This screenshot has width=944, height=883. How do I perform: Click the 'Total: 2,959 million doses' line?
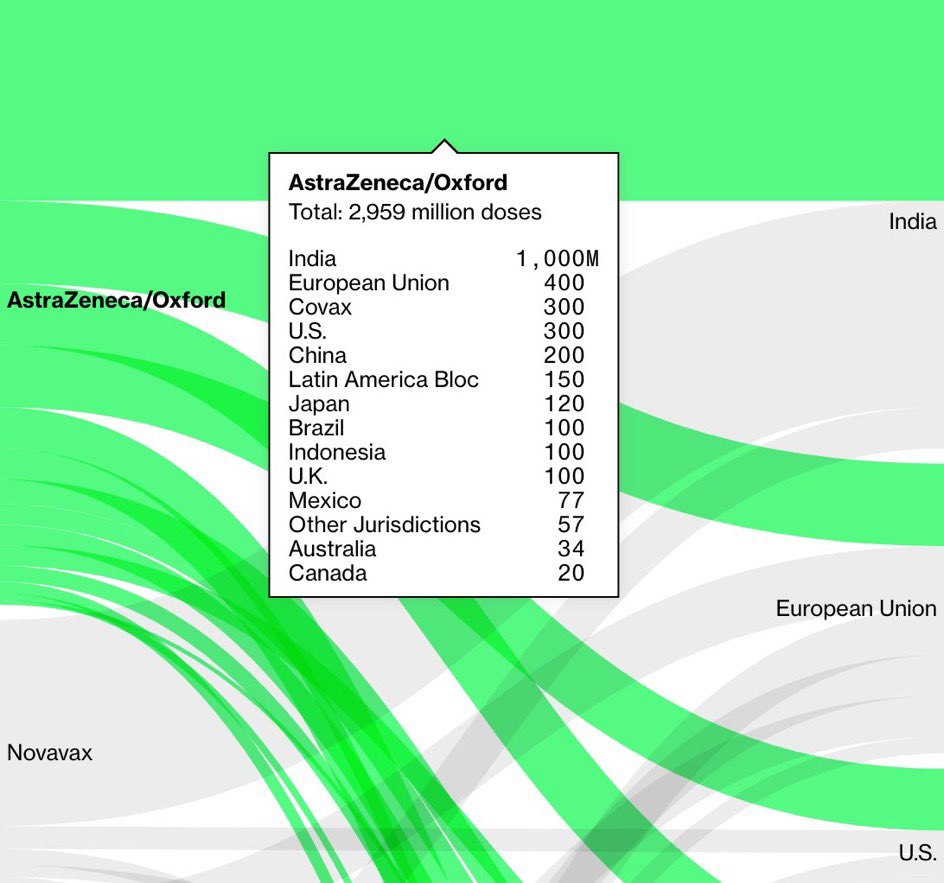[415, 212]
